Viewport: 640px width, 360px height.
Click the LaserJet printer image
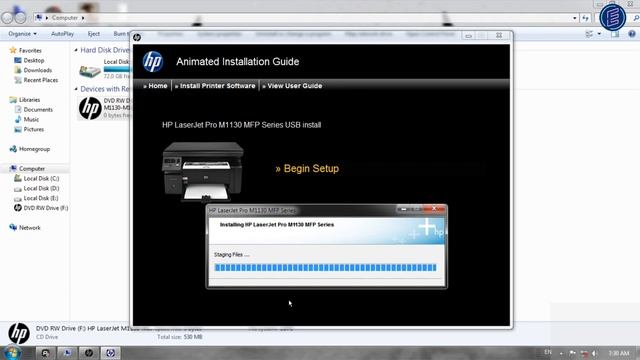click(x=202, y=171)
